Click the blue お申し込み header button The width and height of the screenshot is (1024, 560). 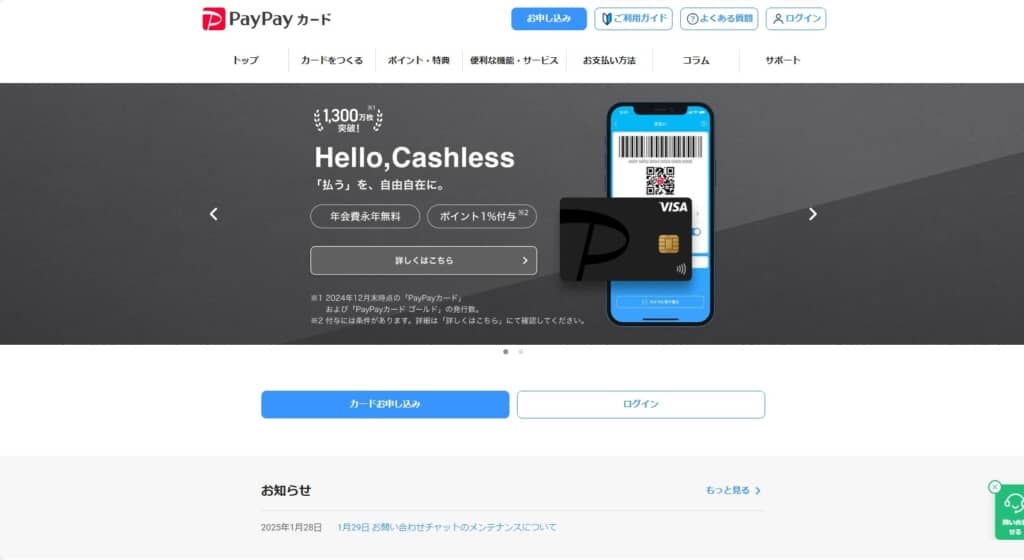click(549, 18)
